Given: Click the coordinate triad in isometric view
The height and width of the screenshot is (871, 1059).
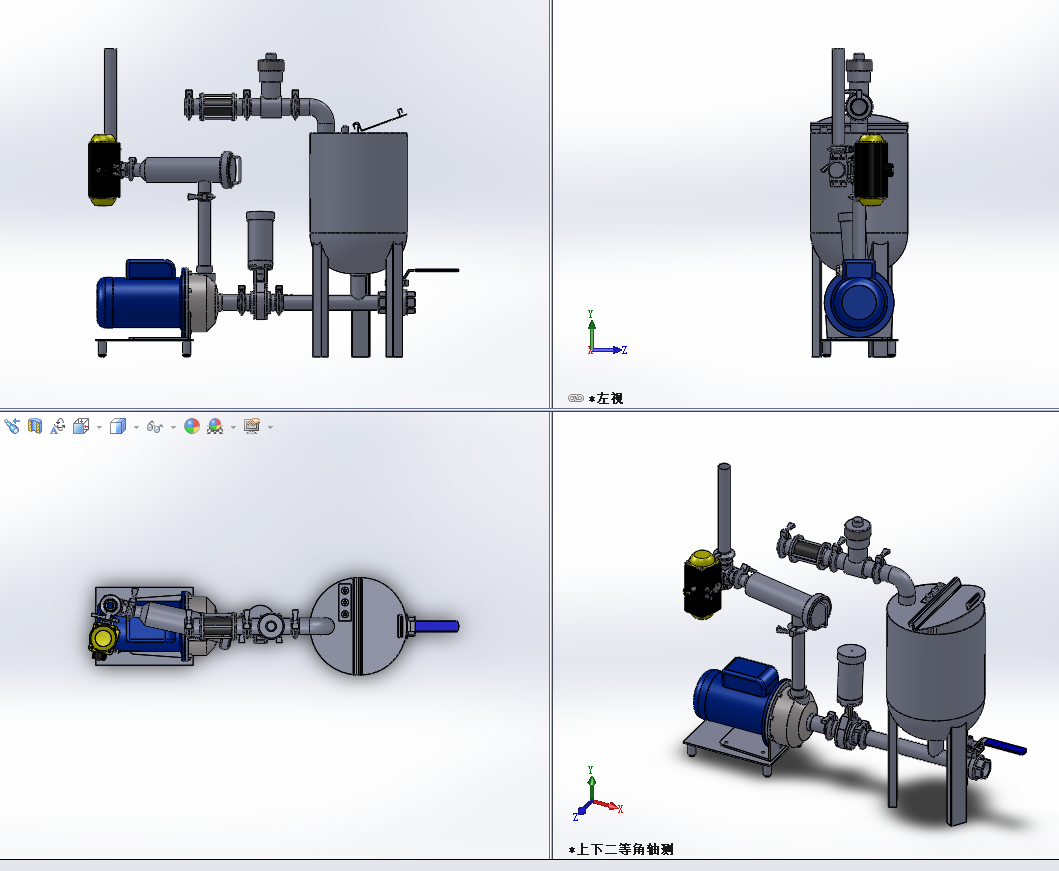Looking at the screenshot, I should pyautogui.click(x=598, y=793).
